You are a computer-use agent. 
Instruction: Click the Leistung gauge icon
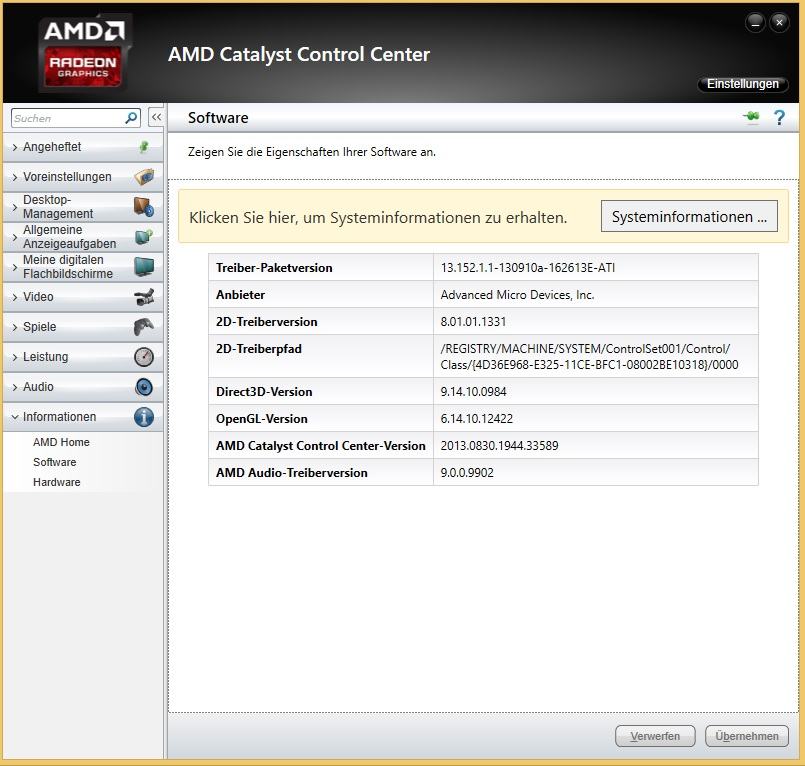point(144,357)
